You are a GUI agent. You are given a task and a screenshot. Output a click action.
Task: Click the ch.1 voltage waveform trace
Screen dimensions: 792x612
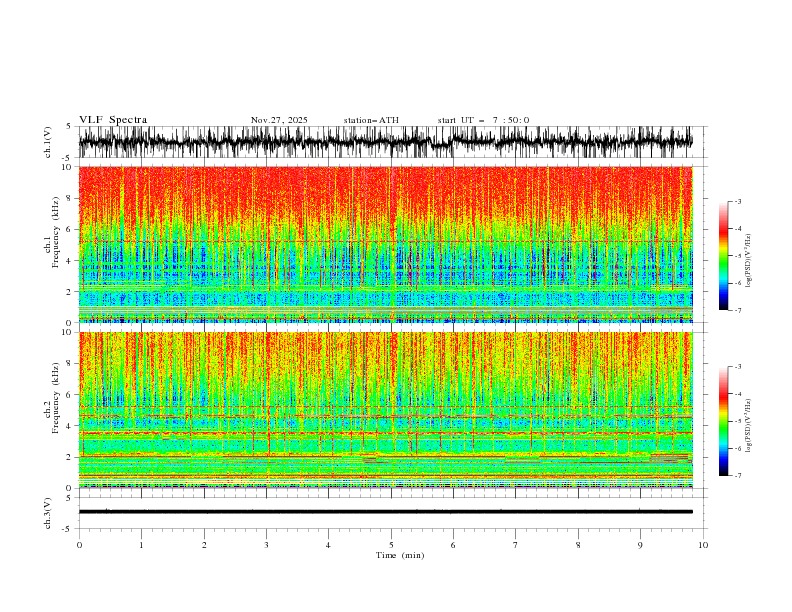pyautogui.click(x=385, y=142)
